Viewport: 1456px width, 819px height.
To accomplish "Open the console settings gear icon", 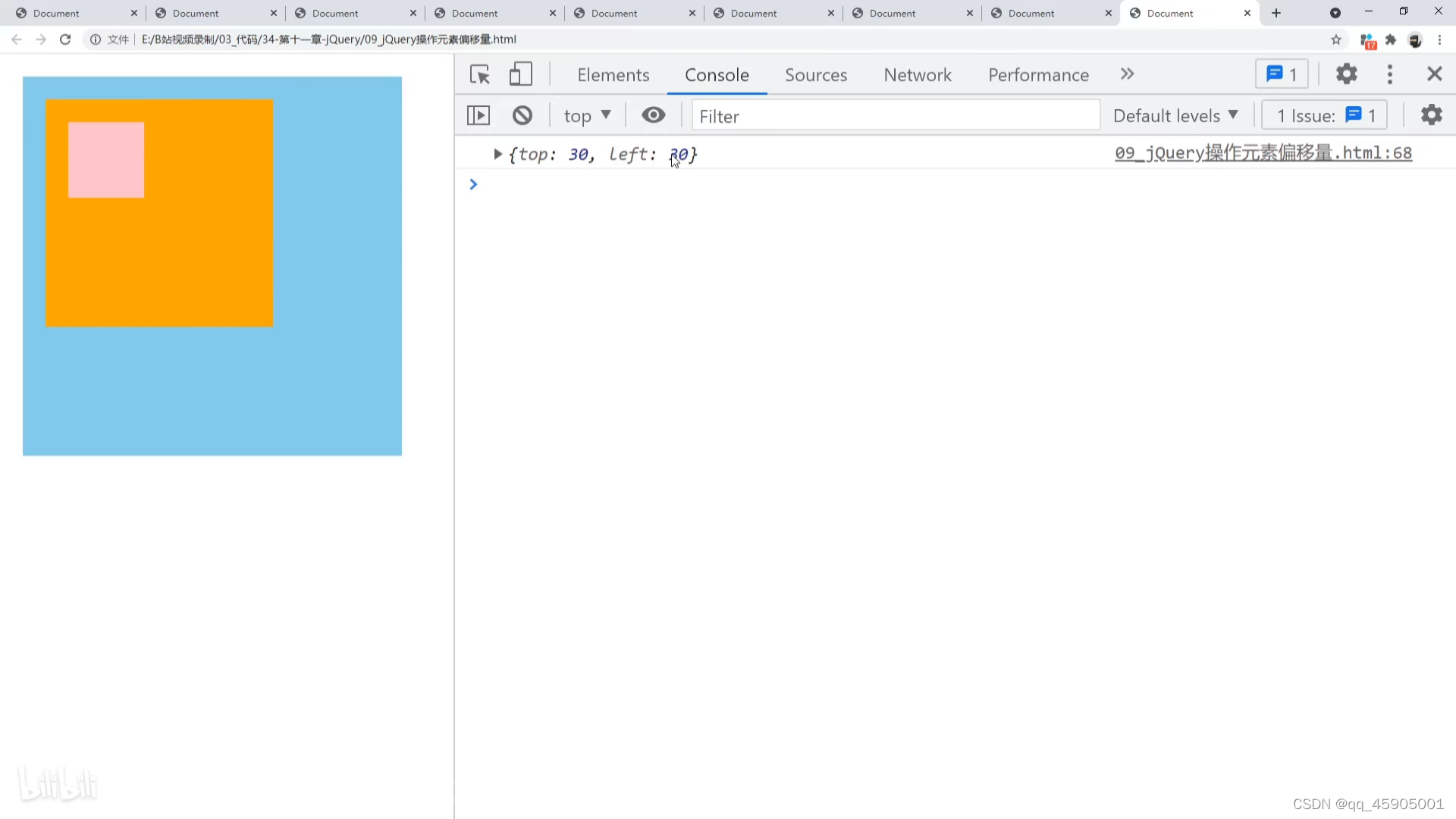I will 1431,115.
